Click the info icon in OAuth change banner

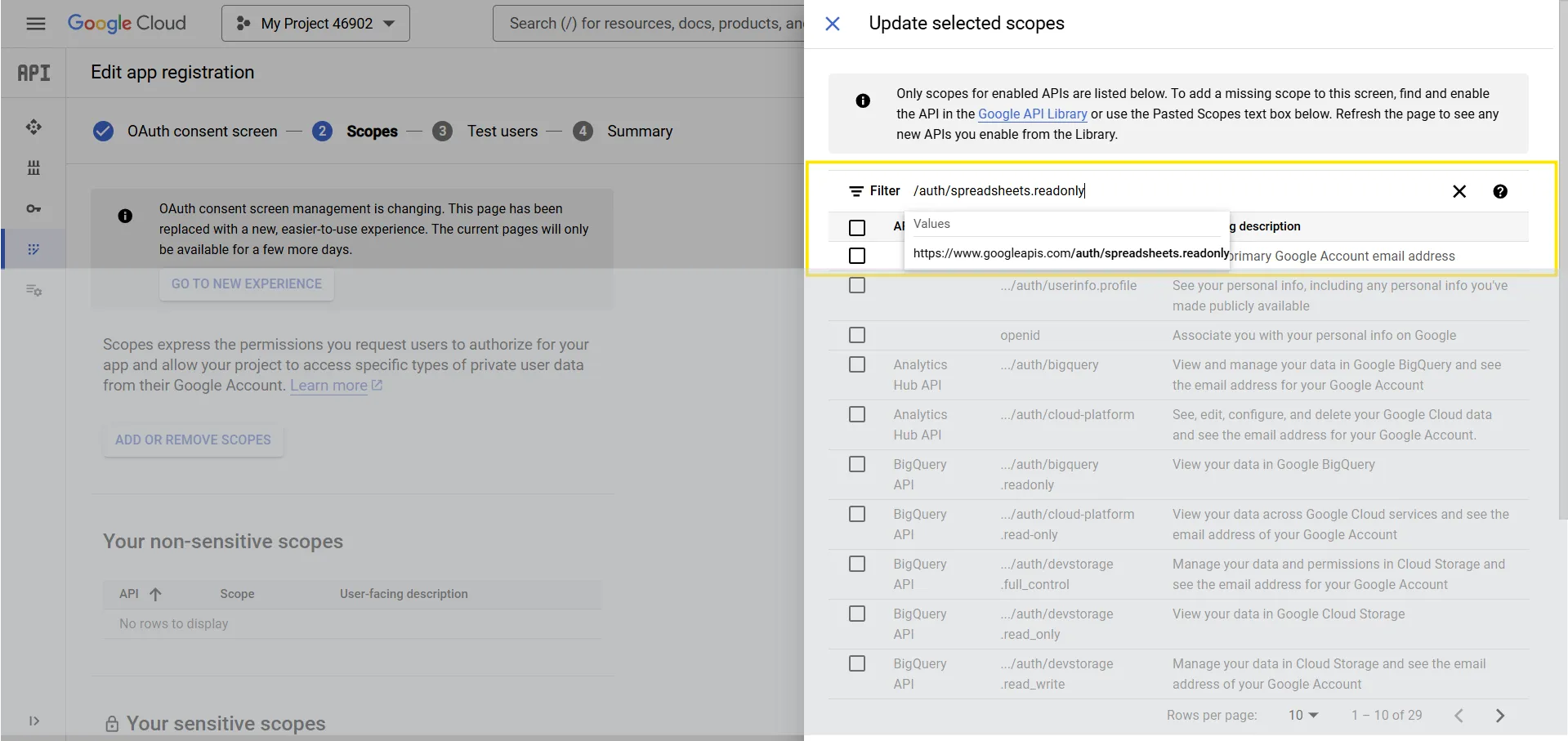(x=125, y=216)
